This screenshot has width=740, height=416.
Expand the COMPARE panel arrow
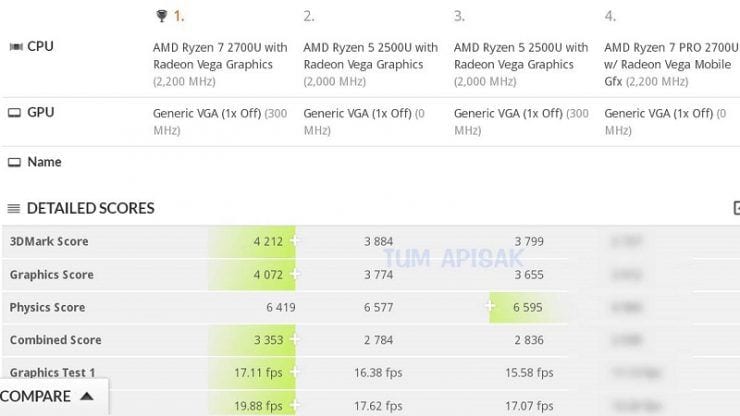86,396
